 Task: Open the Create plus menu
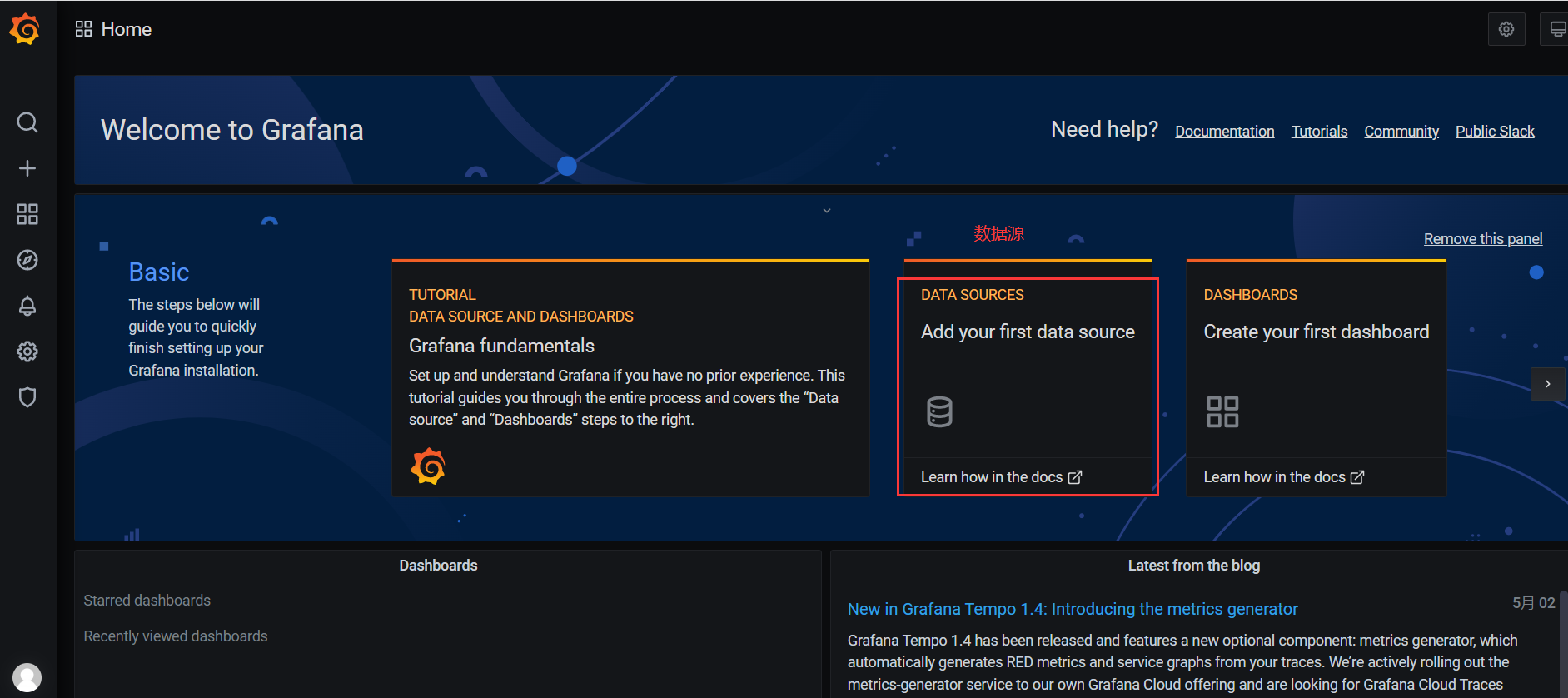point(27,168)
